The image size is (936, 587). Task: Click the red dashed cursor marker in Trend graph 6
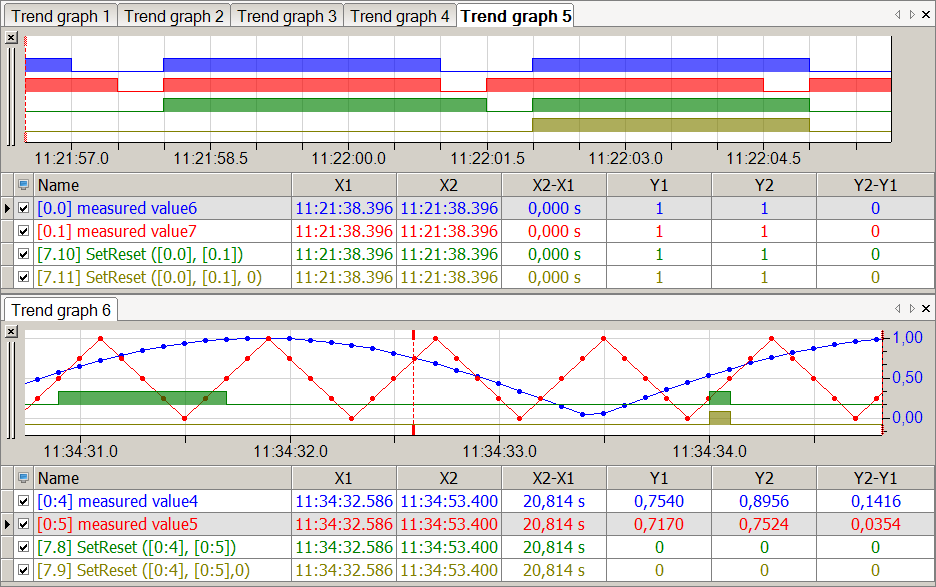click(x=413, y=335)
